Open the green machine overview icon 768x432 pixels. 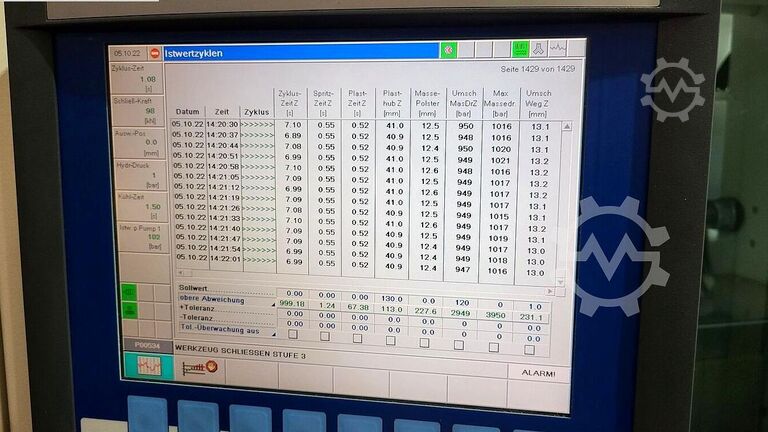coord(520,49)
